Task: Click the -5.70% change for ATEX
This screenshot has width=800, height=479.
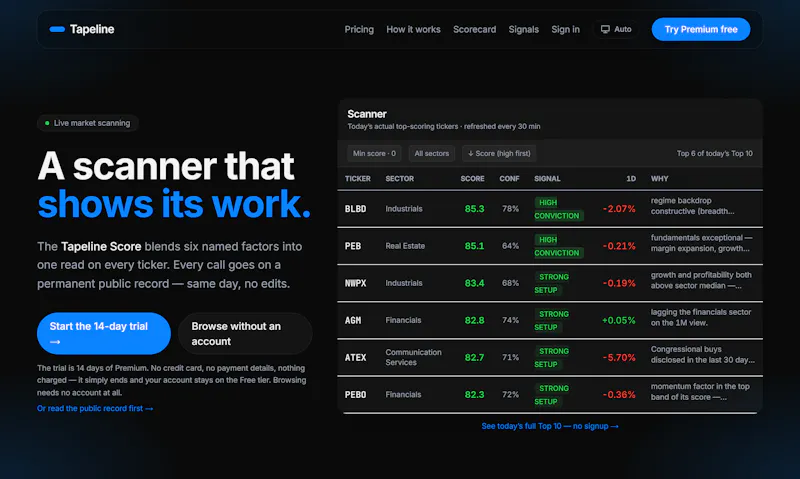Action: coord(619,358)
